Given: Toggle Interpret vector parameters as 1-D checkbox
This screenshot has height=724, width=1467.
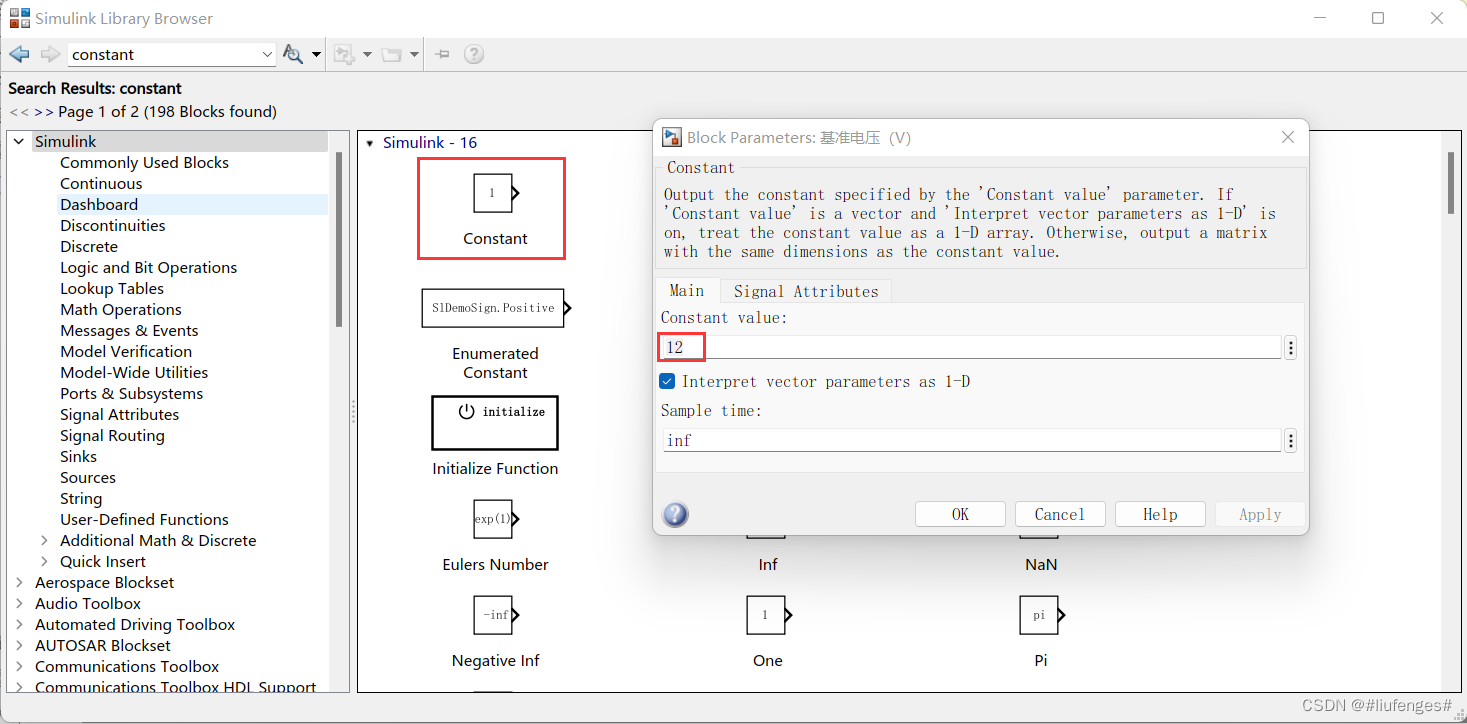Looking at the screenshot, I should (x=667, y=381).
